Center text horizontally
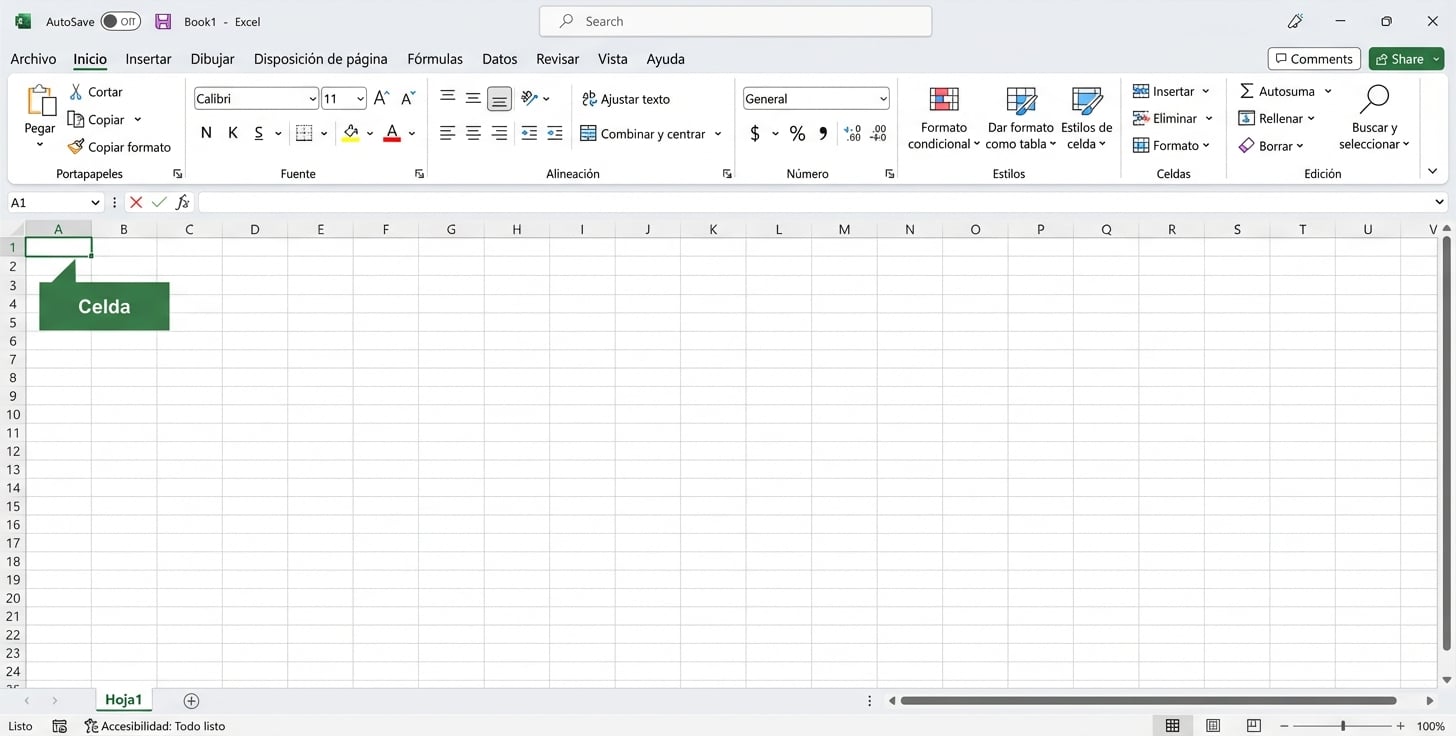Image resolution: width=1456 pixels, height=736 pixels. point(473,133)
